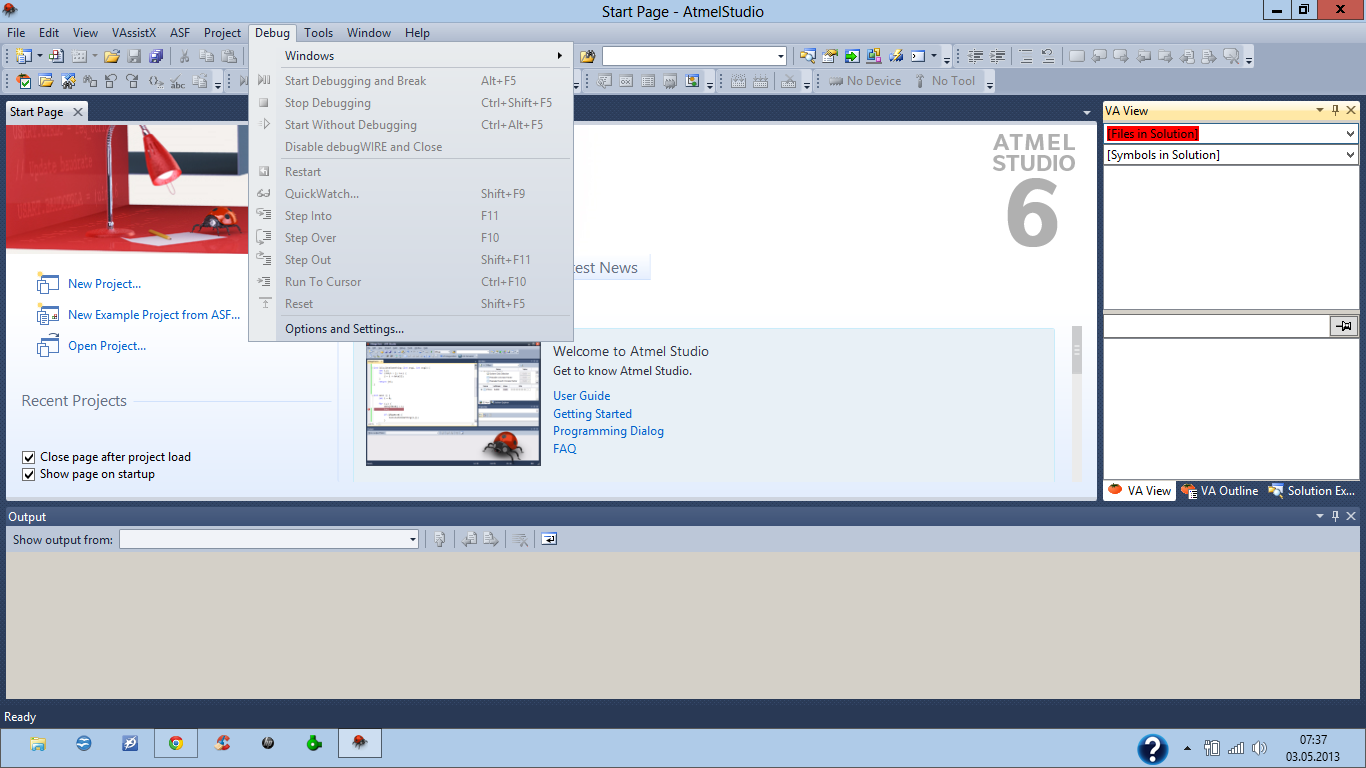
Task: Click the Cut scissors icon
Action: (x=184, y=56)
